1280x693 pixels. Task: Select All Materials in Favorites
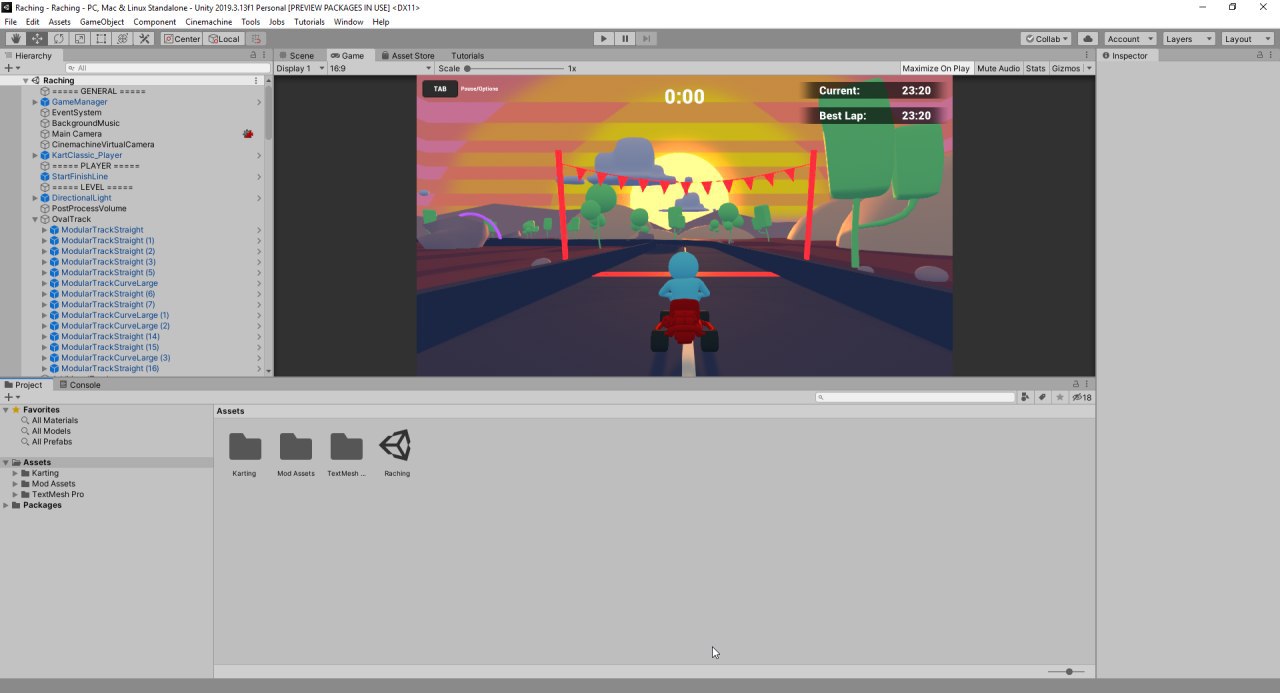point(54,420)
